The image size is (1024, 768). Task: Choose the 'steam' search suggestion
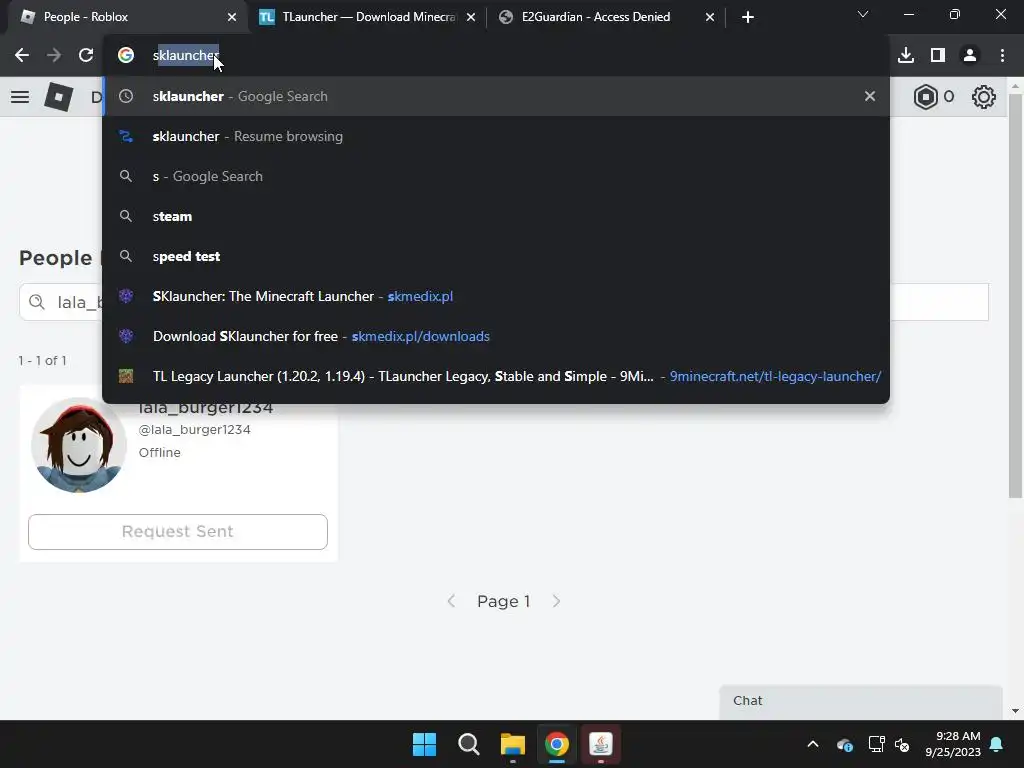pyautogui.click(x=496, y=216)
